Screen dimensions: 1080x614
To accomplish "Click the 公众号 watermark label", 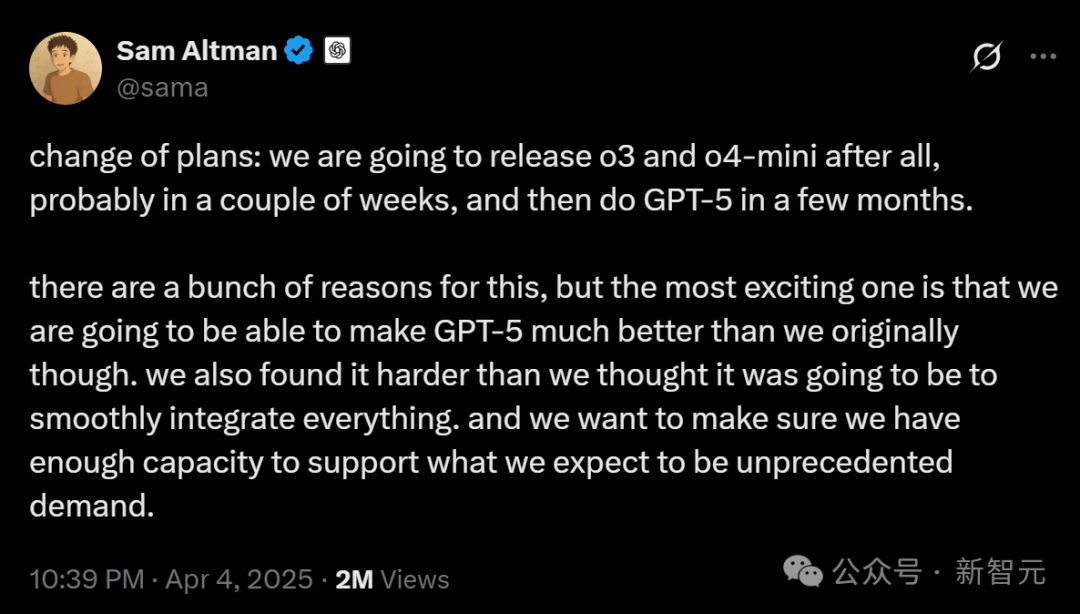I will 877,572.
